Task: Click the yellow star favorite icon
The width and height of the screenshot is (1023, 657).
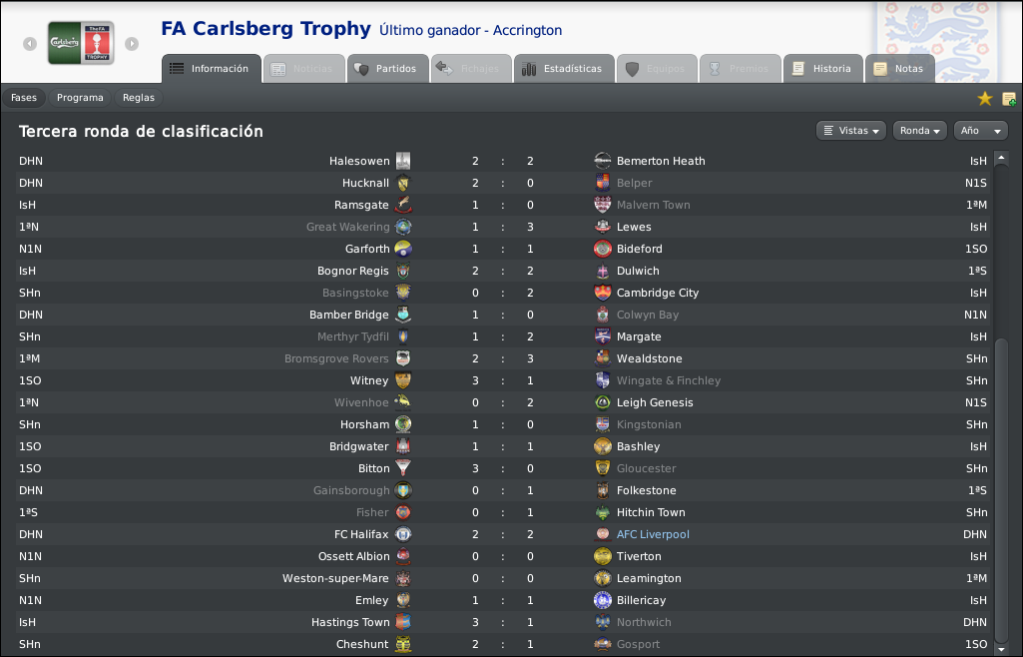Action: (x=985, y=99)
